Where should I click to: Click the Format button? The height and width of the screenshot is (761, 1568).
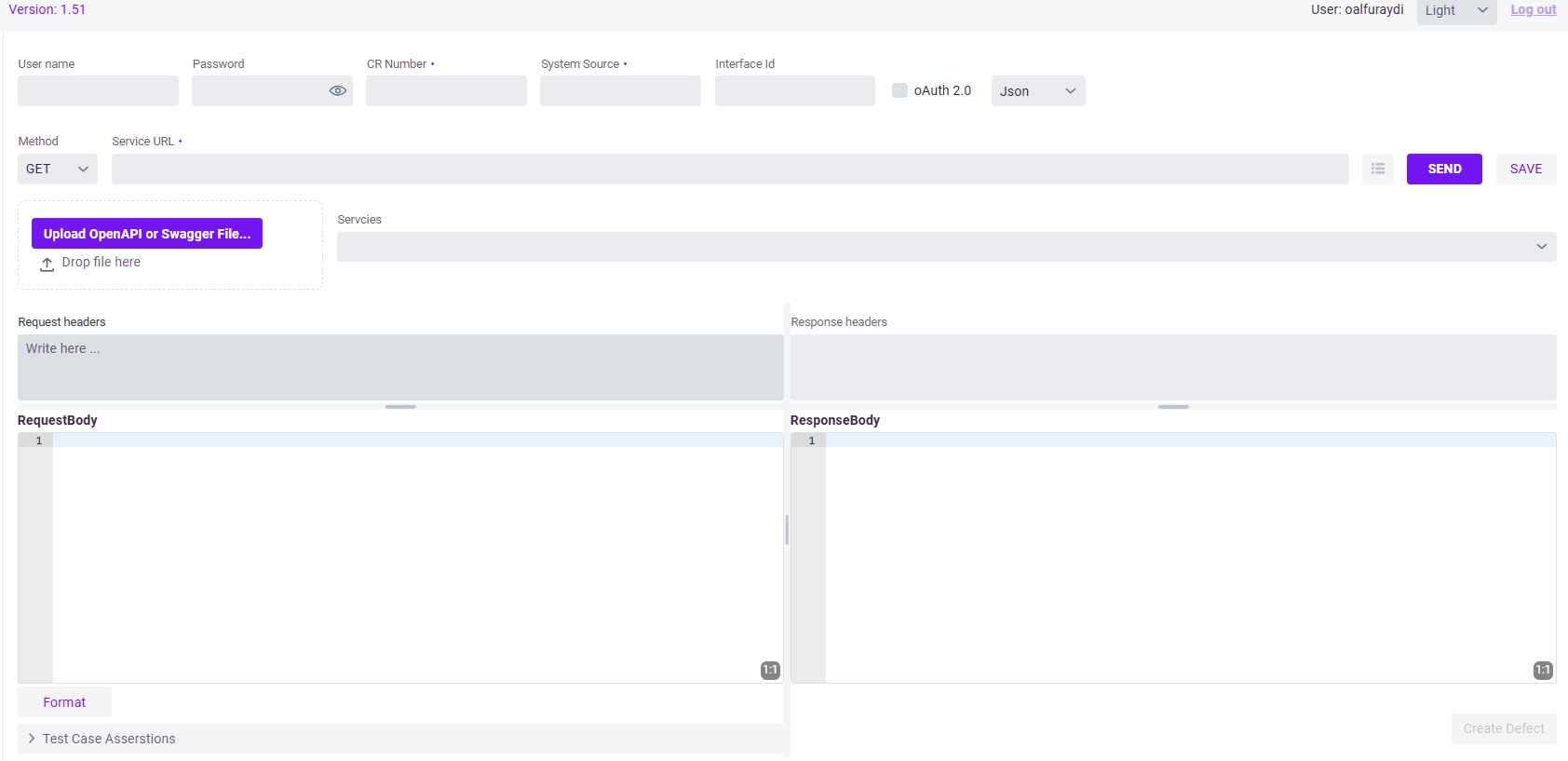point(64,702)
